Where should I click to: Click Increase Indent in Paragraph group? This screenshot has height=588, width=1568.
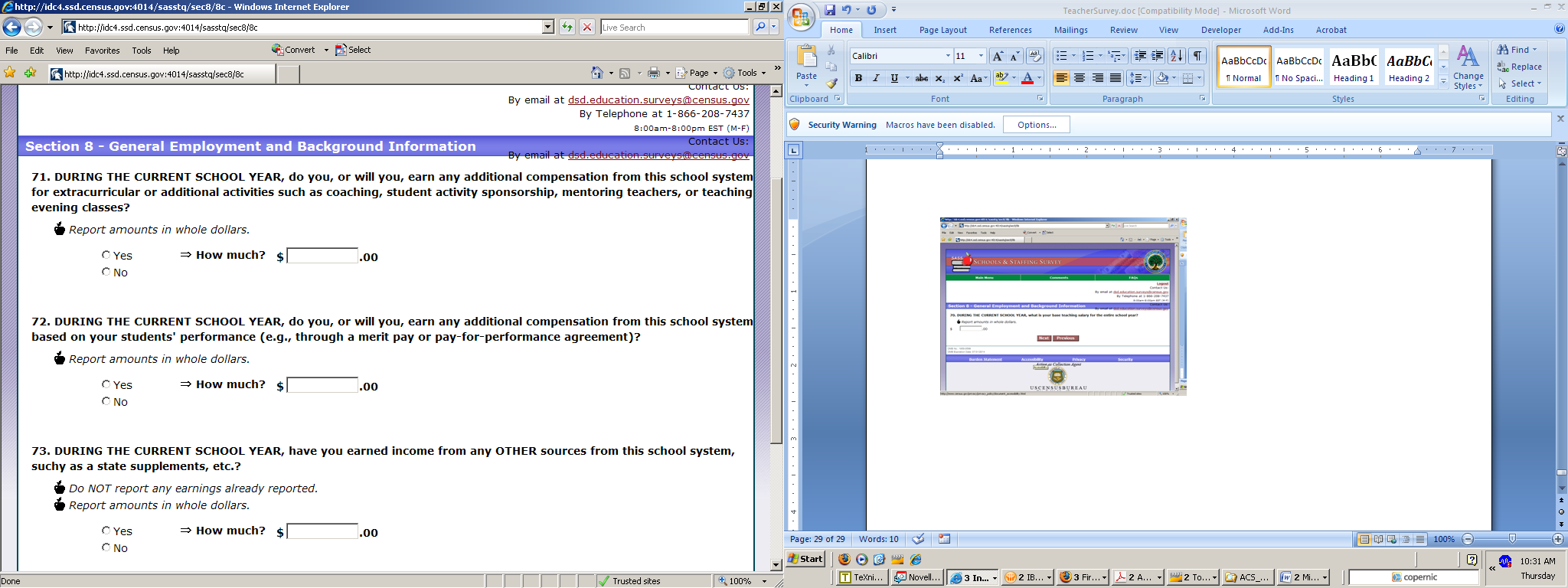coord(1158,56)
